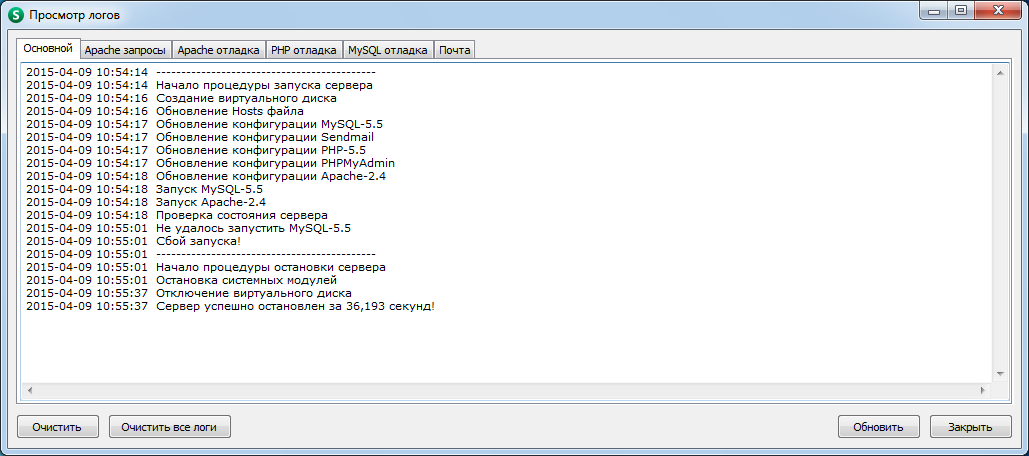Open the Apache запросы tab
Screen dimensions: 1029x456
pyautogui.click(x=125, y=50)
